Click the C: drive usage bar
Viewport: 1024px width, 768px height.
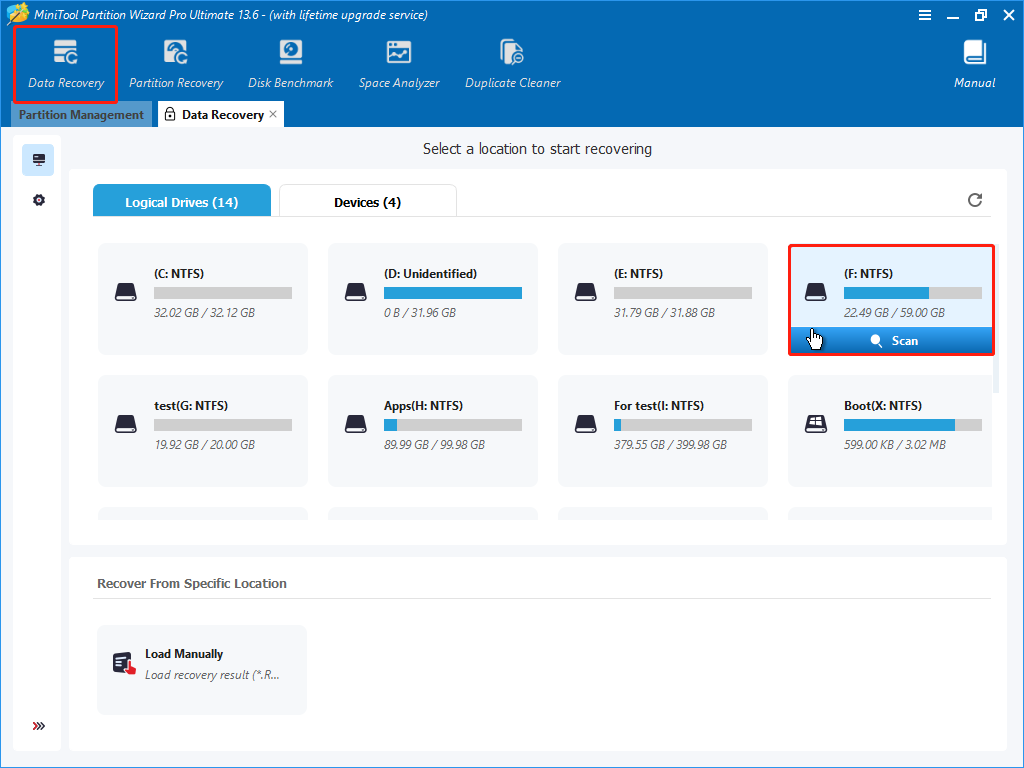pyautogui.click(x=223, y=293)
